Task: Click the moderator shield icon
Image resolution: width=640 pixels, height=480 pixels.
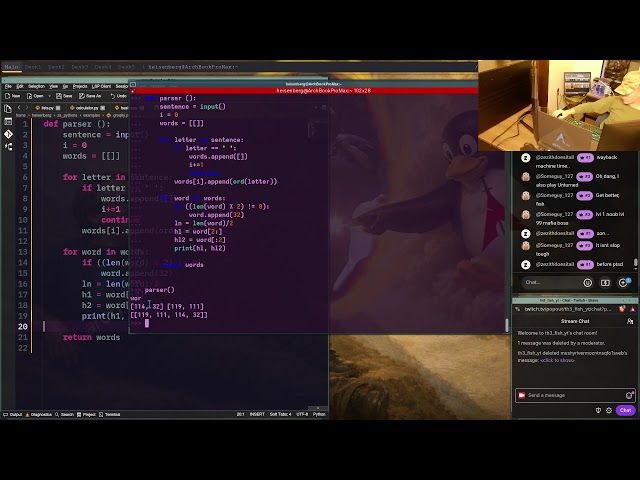Action: coord(598,410)
